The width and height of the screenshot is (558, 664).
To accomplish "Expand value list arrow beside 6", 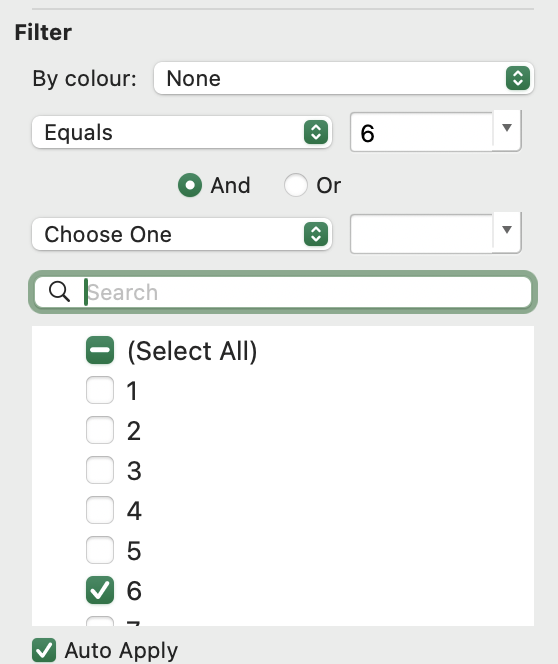I will pyautogui.click(x=507, y=128).
